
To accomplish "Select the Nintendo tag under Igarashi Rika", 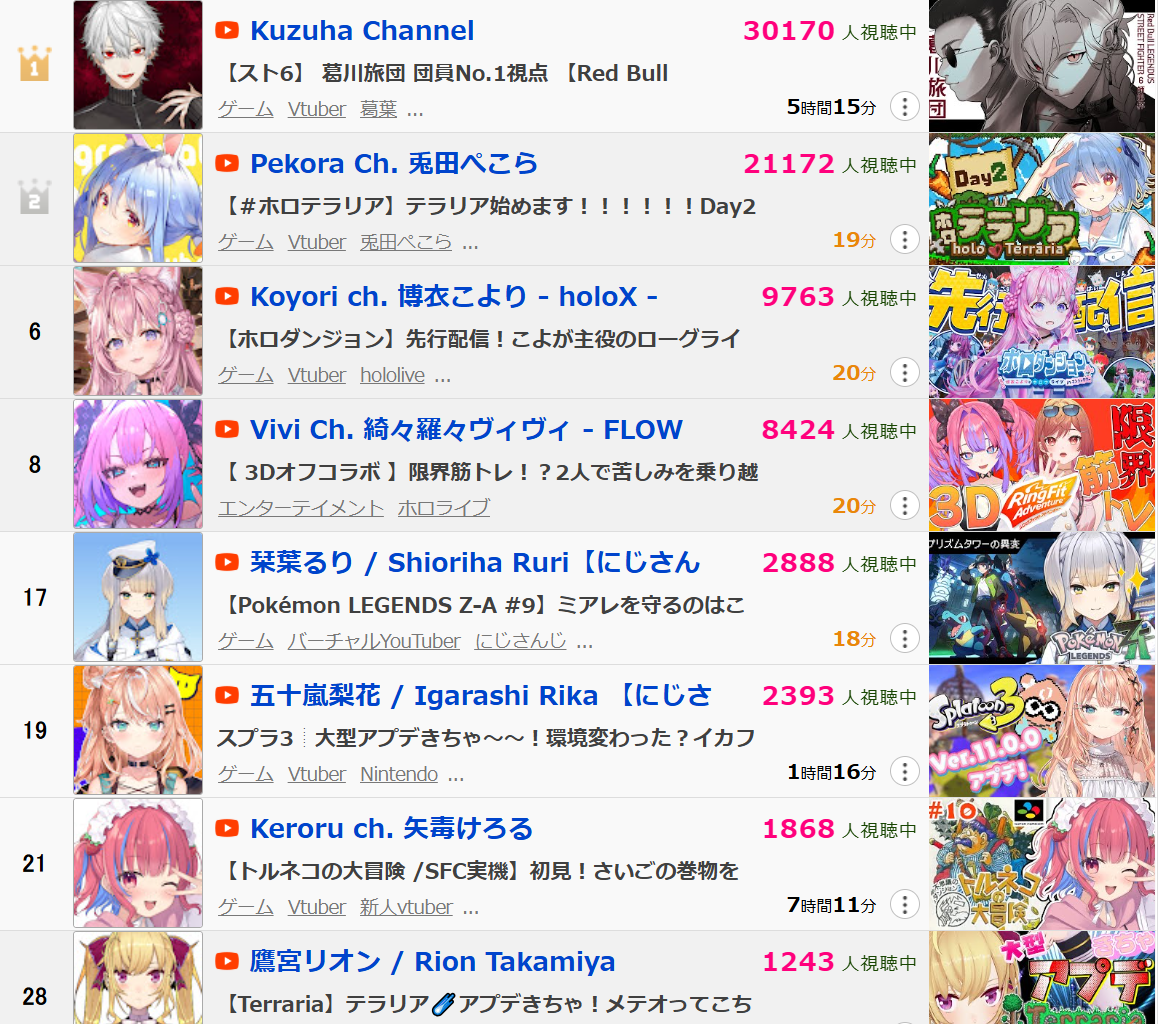I will (399, 774).
